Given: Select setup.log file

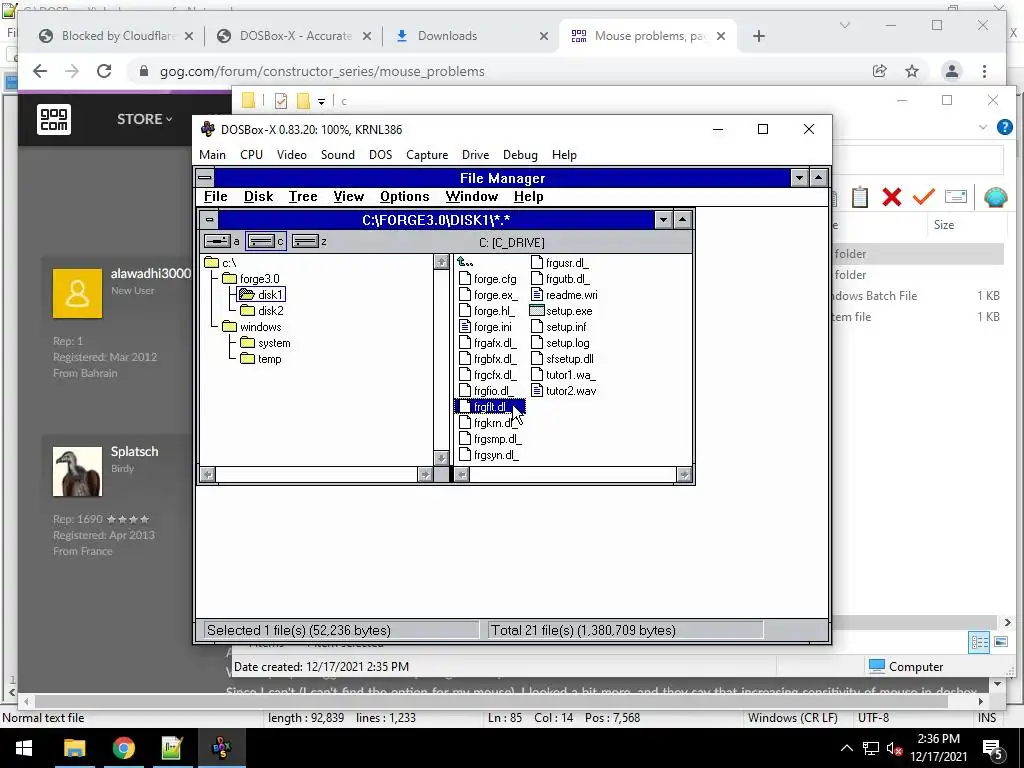Looking at the screenshot, I should coord(560,343).
